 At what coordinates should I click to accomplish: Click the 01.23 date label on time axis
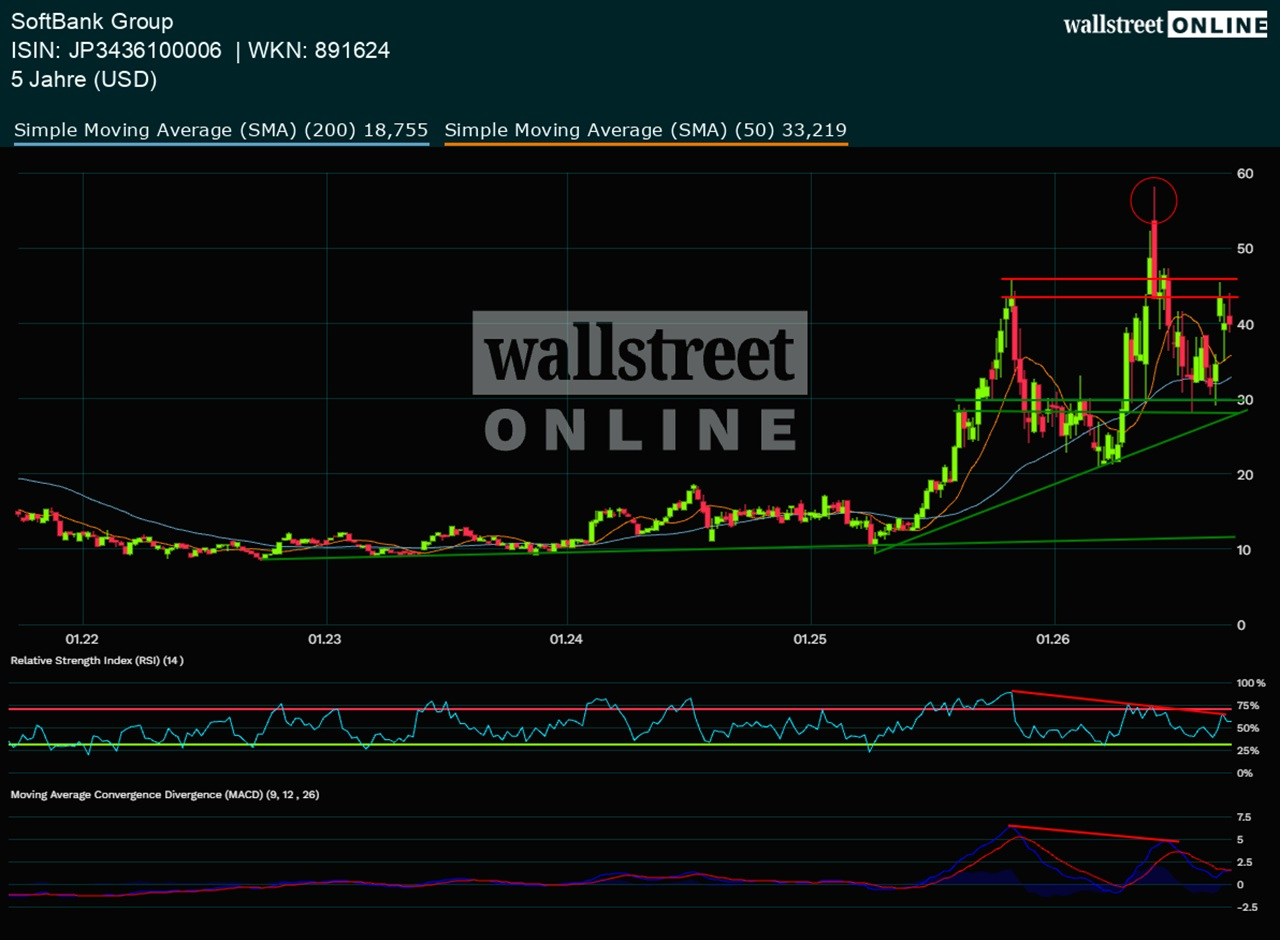pos(326,638)
